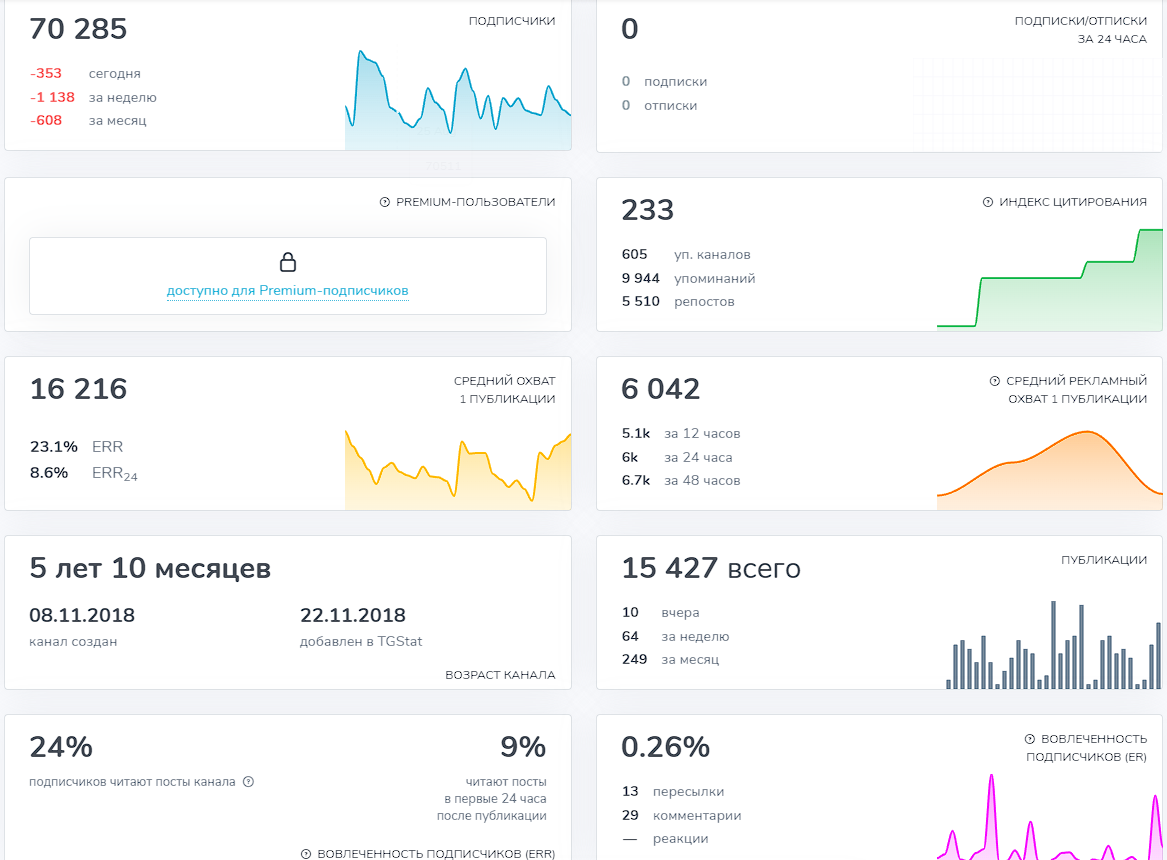Click the help icon beside PREMIUM-ПОЛЬЗОВАТЕЛИ

385,202
